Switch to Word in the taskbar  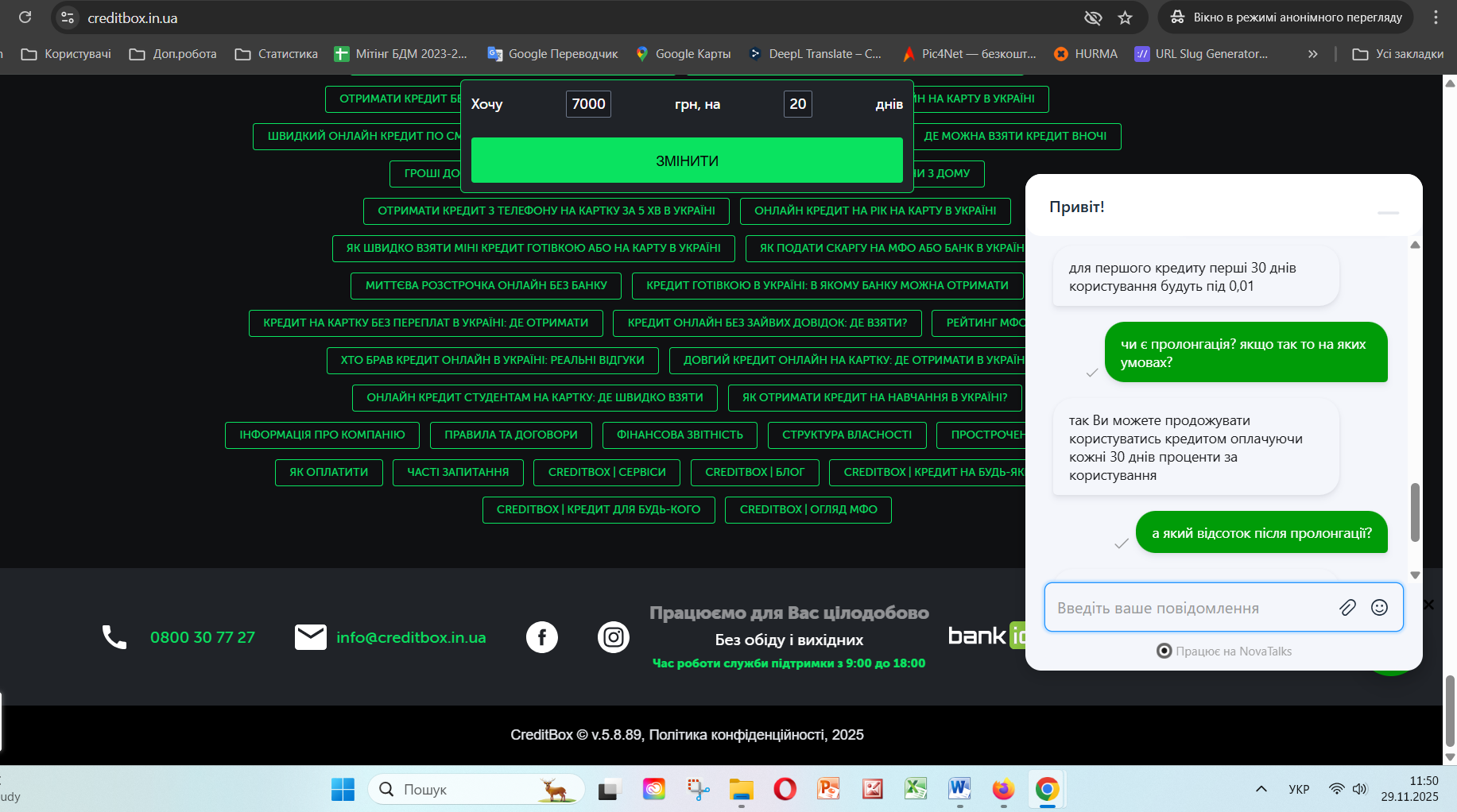(x=959, y=789)
